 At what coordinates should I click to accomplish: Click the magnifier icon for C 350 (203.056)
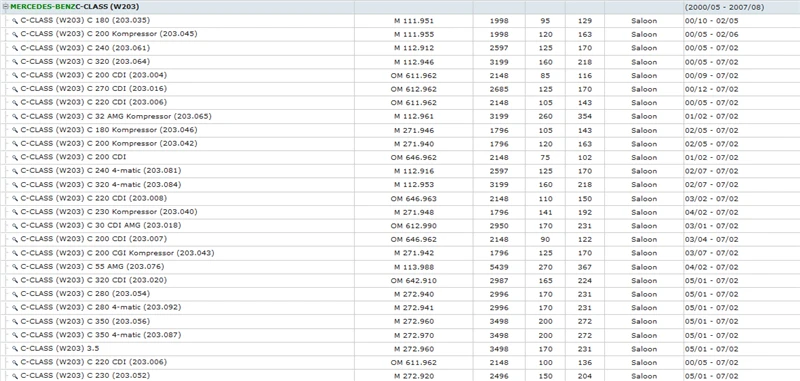coord(15,322)
